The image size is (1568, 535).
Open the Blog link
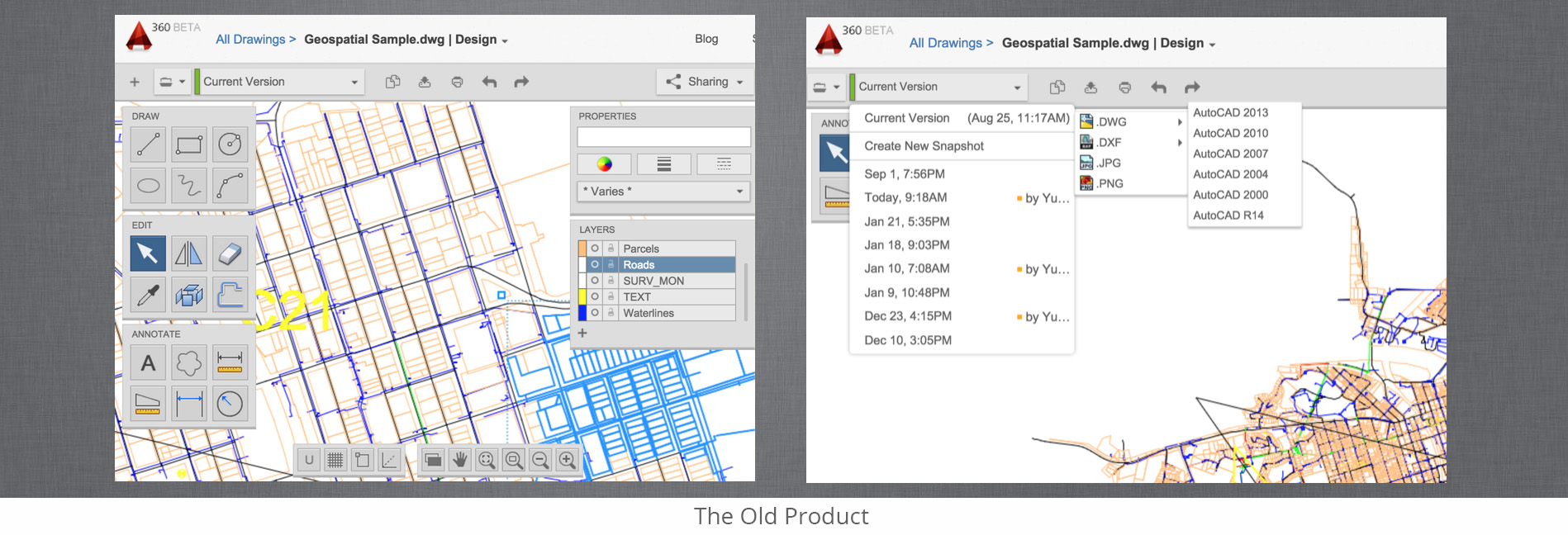[x=706, y=39]
